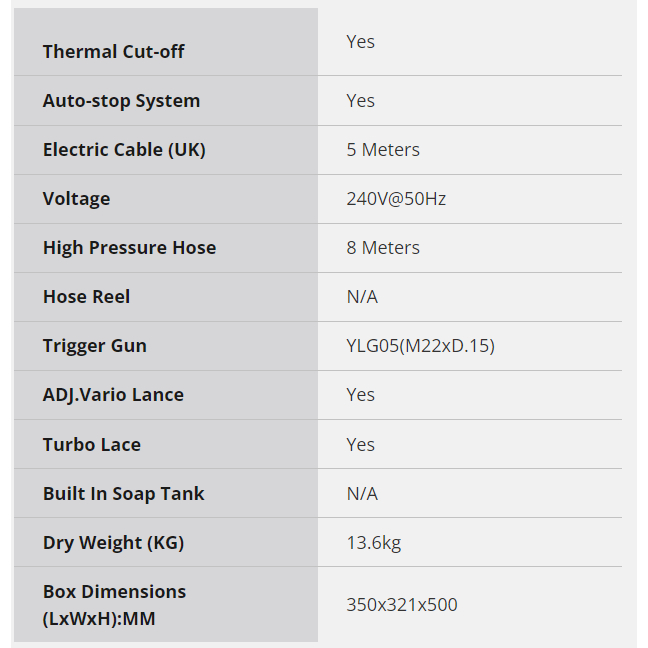
Task: Click the Thermal Cut-off label
Action: click(113, 51)
